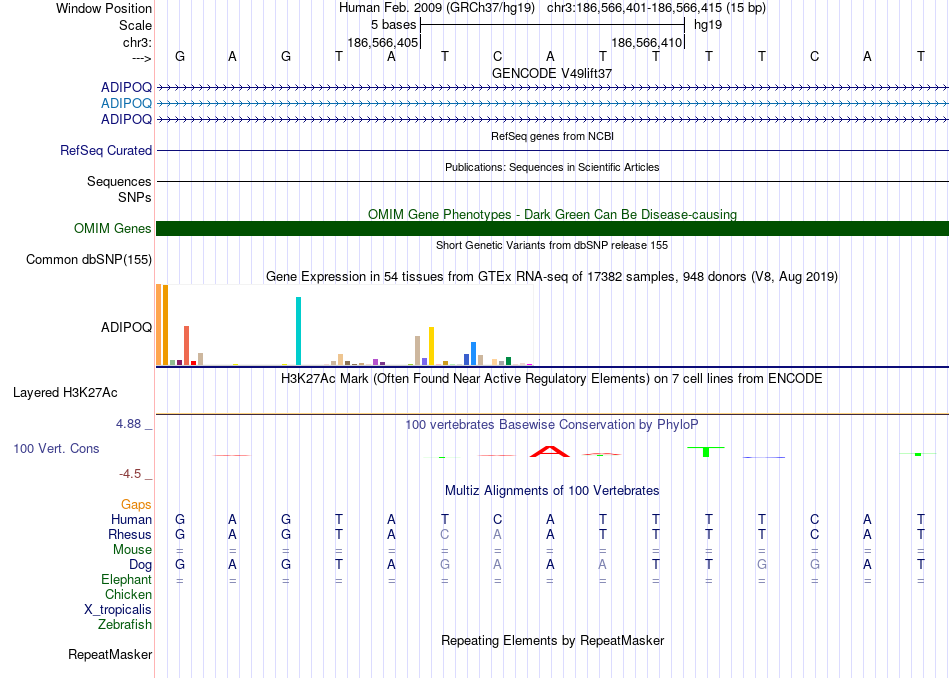The image size is (950, 678).
Task: Open Repeating Elements by RepeatMasker title
Action: (x=552, y=640)
